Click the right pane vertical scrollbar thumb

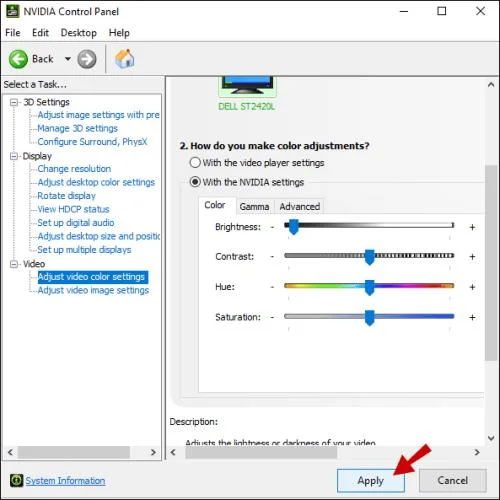click(491, 262)
